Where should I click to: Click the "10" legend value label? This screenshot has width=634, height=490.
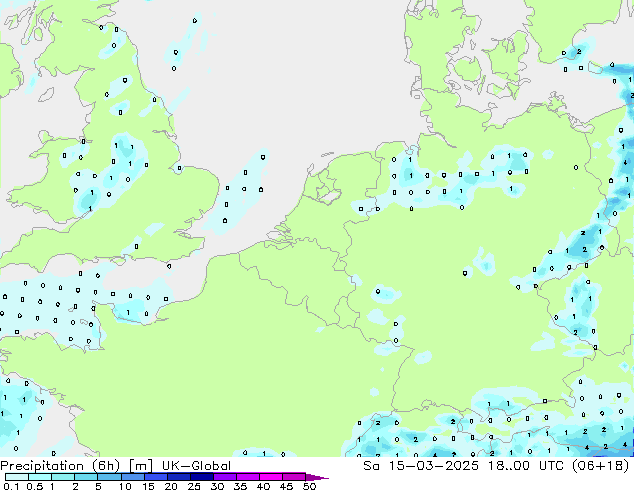click(x=125, y=486)
